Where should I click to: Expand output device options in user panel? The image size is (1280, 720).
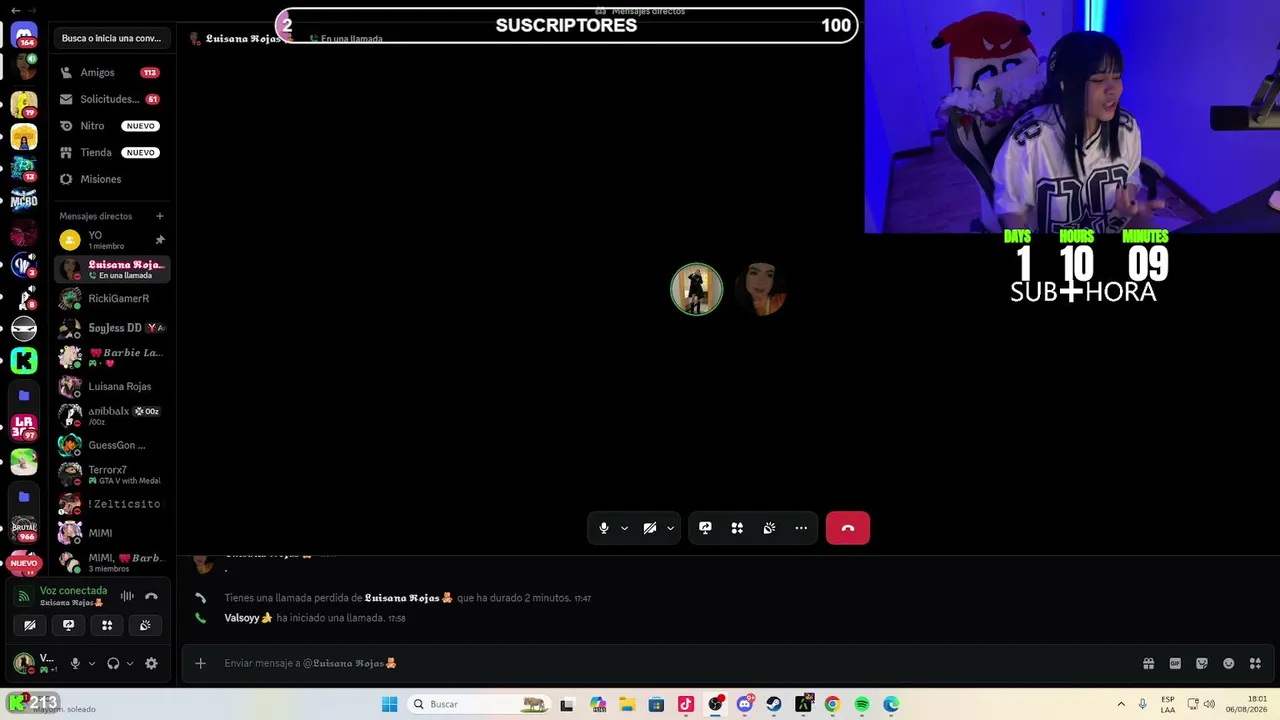click(x=130, y=663)
